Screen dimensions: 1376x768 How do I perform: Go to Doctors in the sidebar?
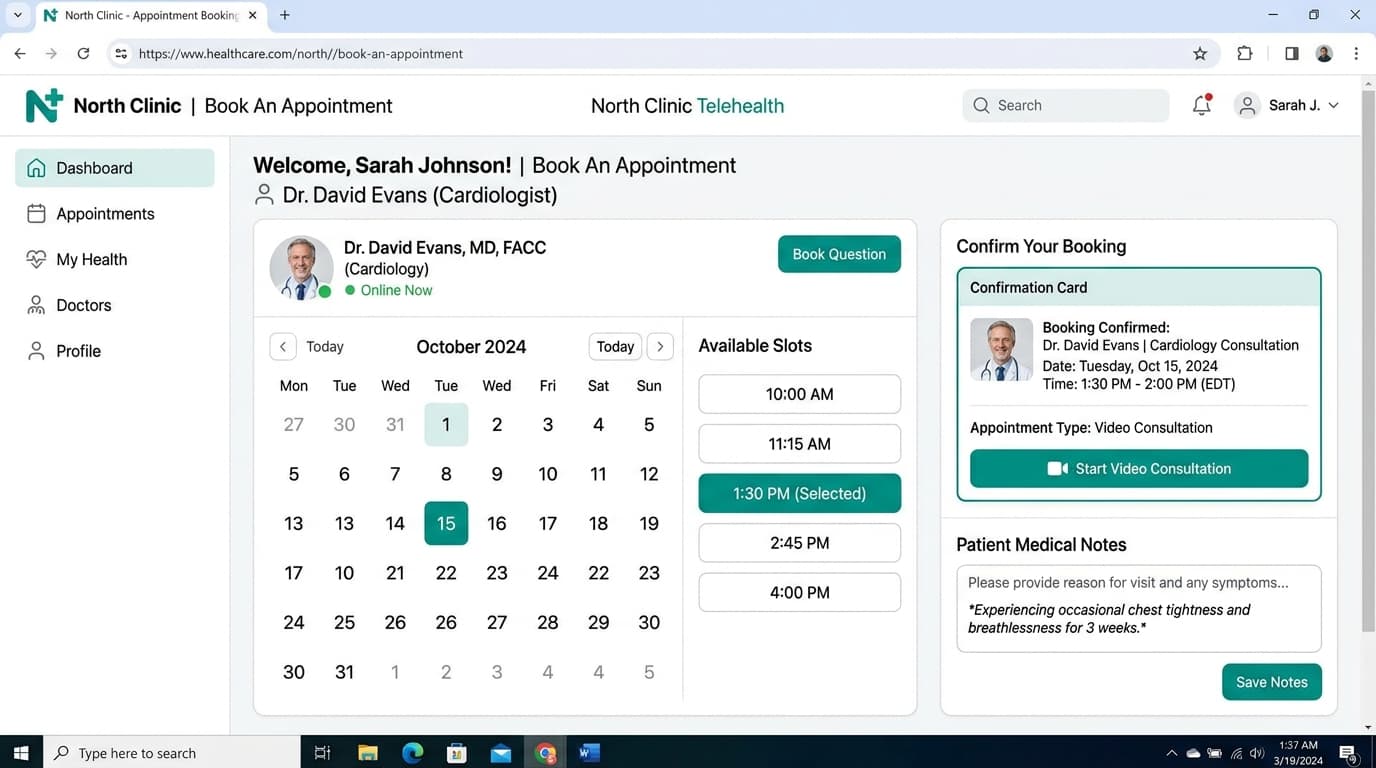pyautogui.click(x=115, y=306)
